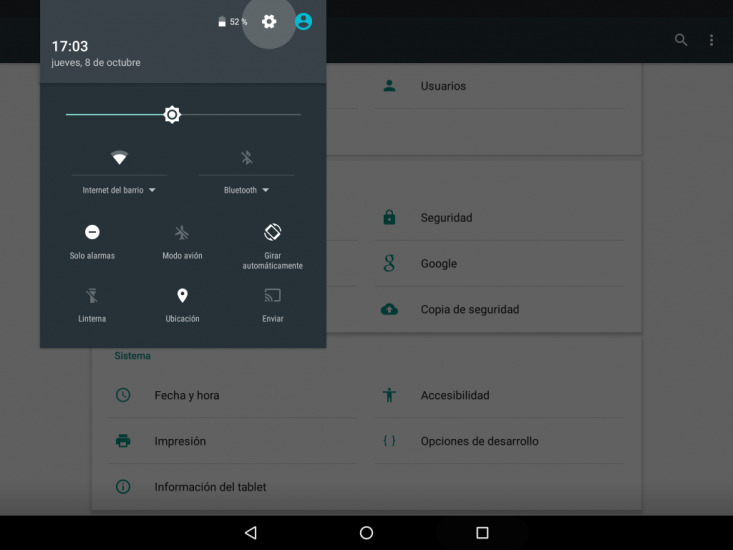The image size is (733, 550).
Task: Open recent apps with square button
Action: pyautogui.click(x=482, y=533)
